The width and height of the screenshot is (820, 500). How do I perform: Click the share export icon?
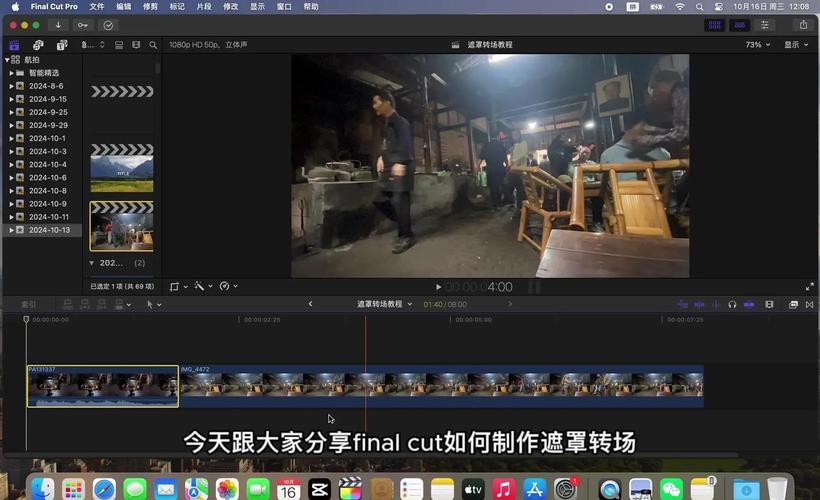[803, 25]
